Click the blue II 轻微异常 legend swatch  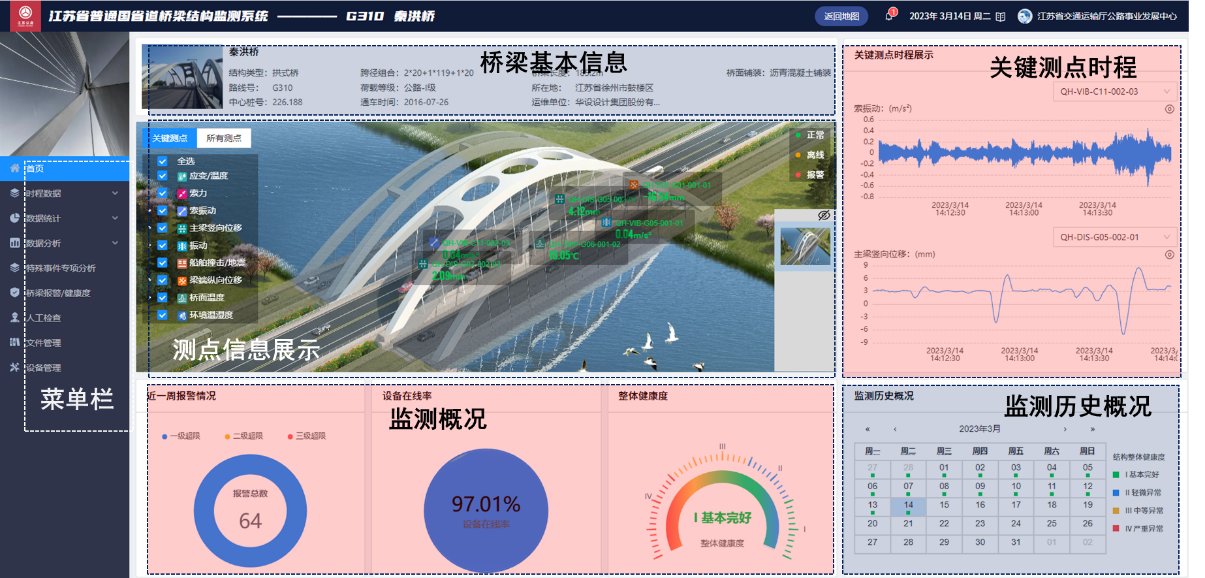click(1115, 492)
